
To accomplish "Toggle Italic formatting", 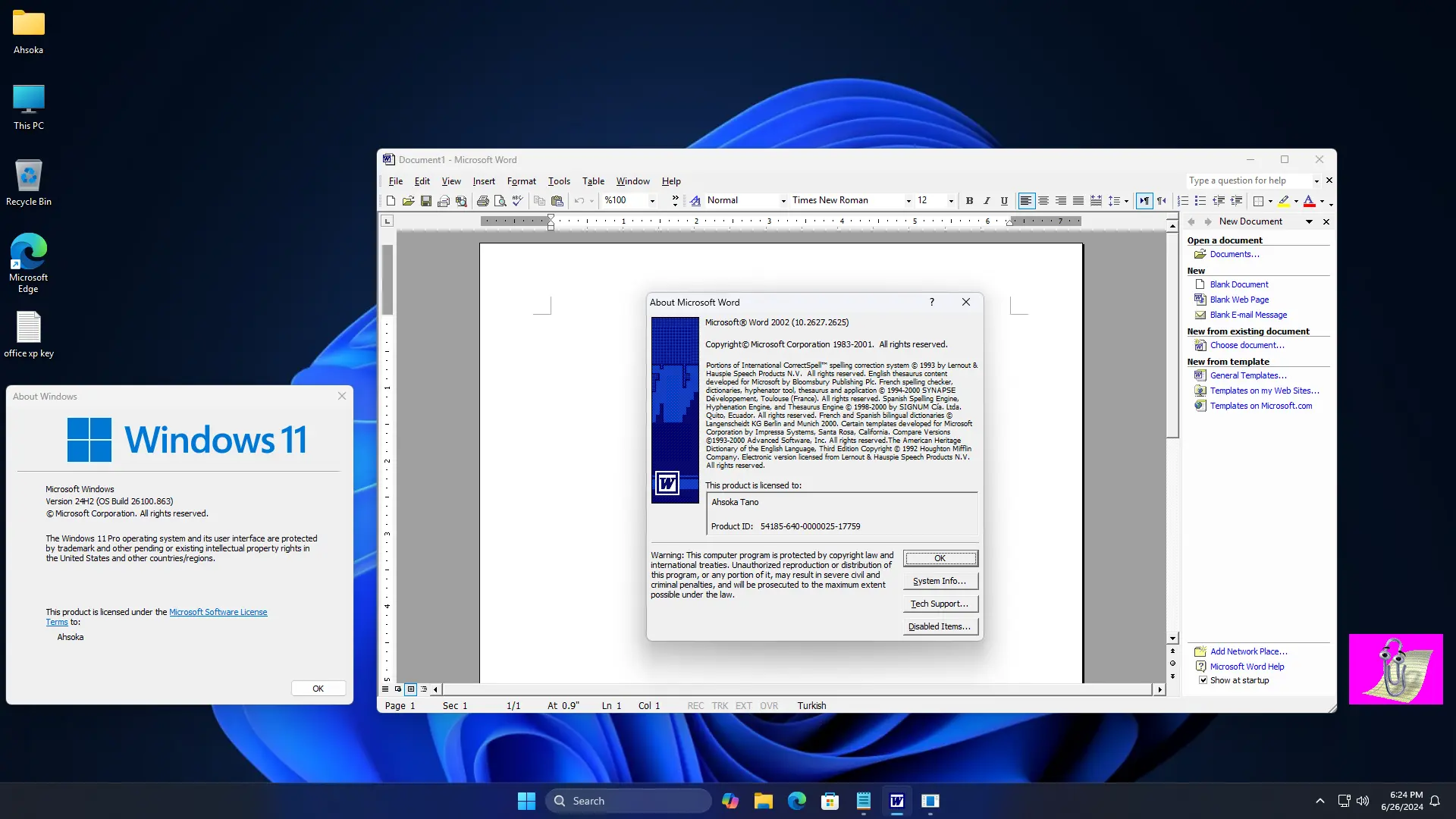I will click(x=987, y=201).
